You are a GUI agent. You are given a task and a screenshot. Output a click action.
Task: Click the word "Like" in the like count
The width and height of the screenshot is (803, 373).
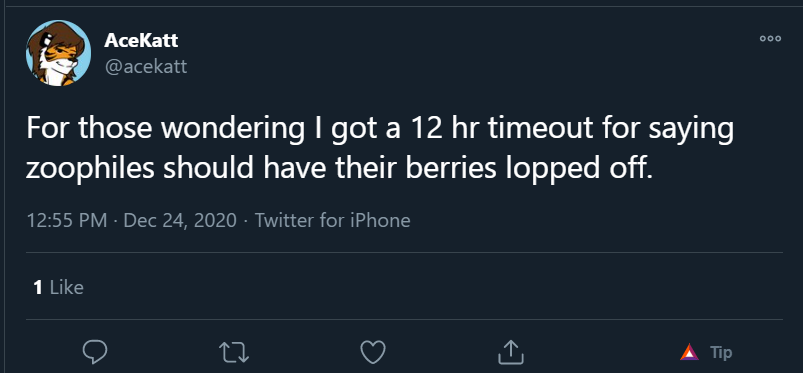67,287
